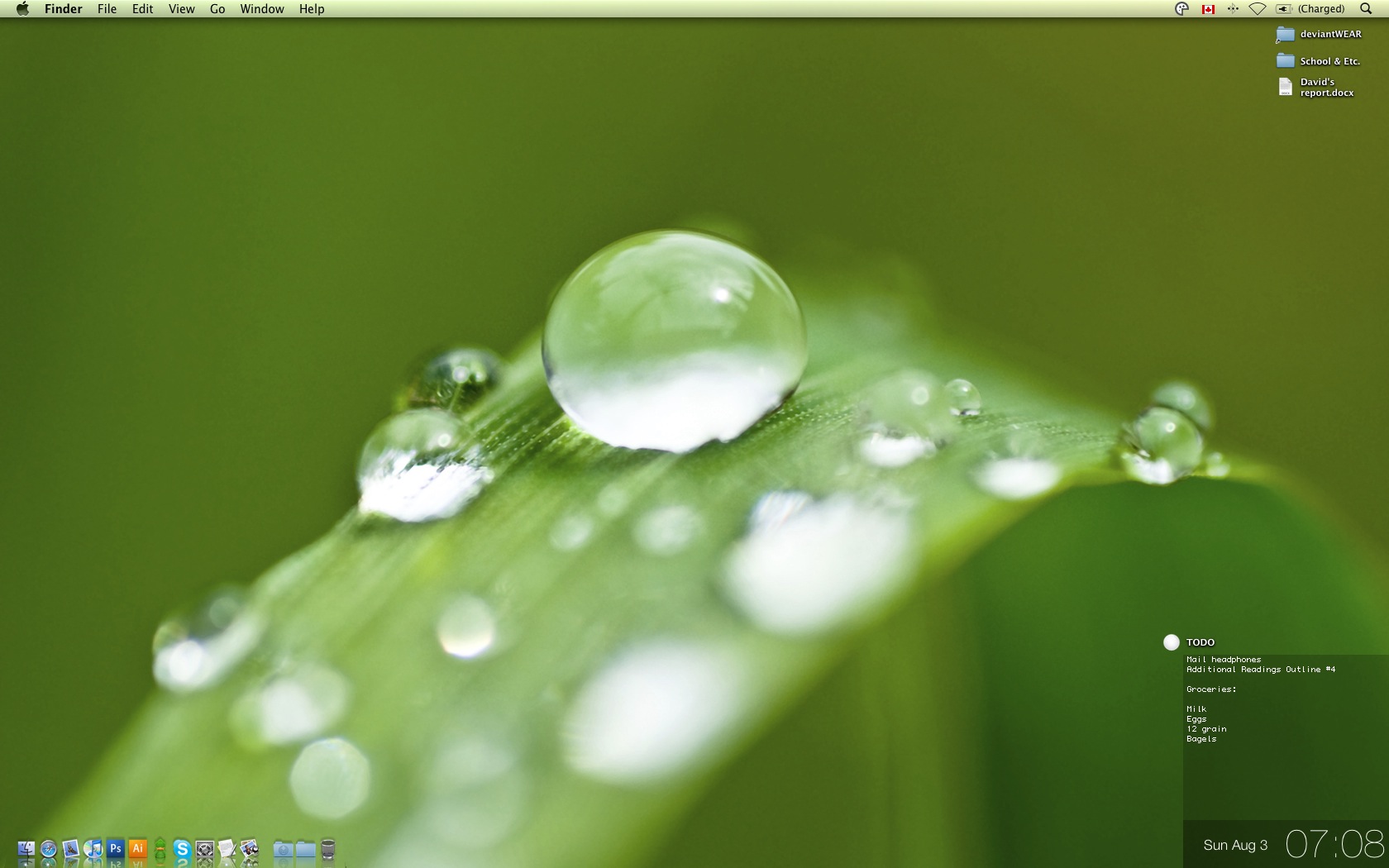Click the "Bagels" grocery item
The height and width of the screenshot is (868, 1389).
click(x=1201, y=739)
